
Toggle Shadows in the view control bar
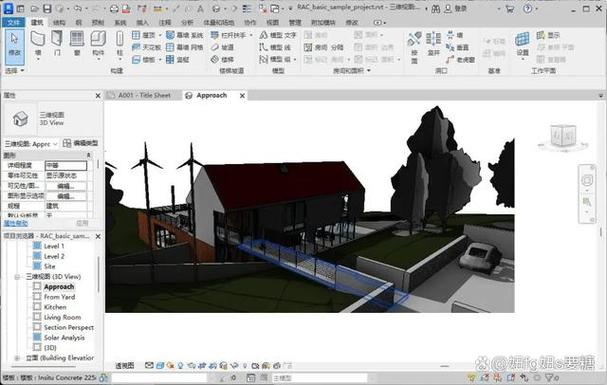pos(180,365)
